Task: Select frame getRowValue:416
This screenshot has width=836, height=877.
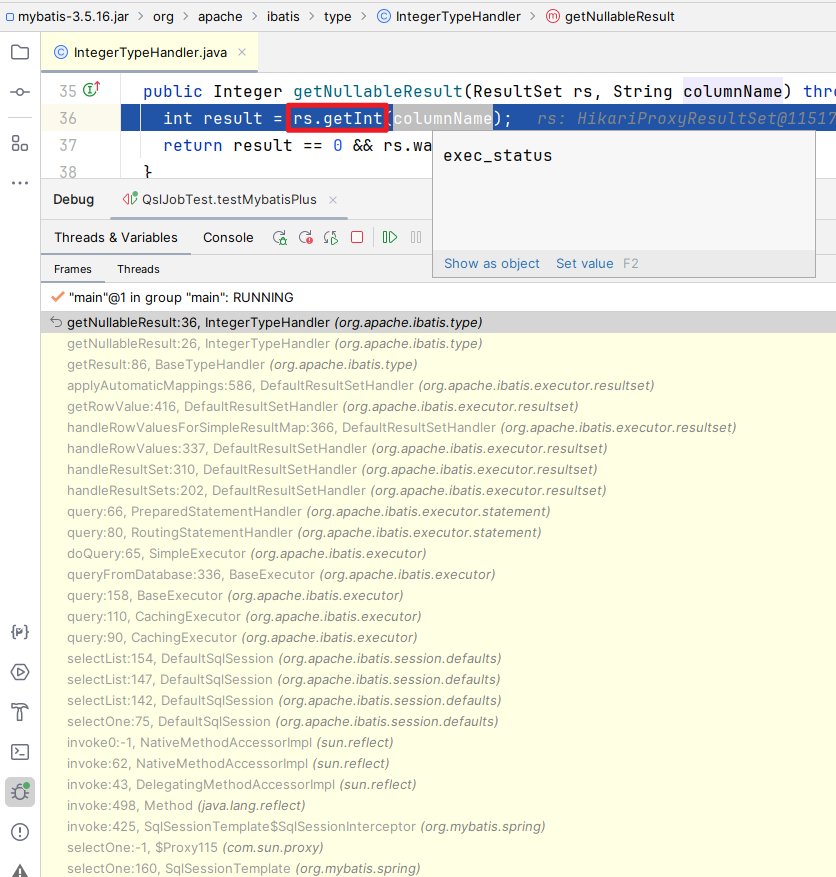Action: (x=438, y=407)
